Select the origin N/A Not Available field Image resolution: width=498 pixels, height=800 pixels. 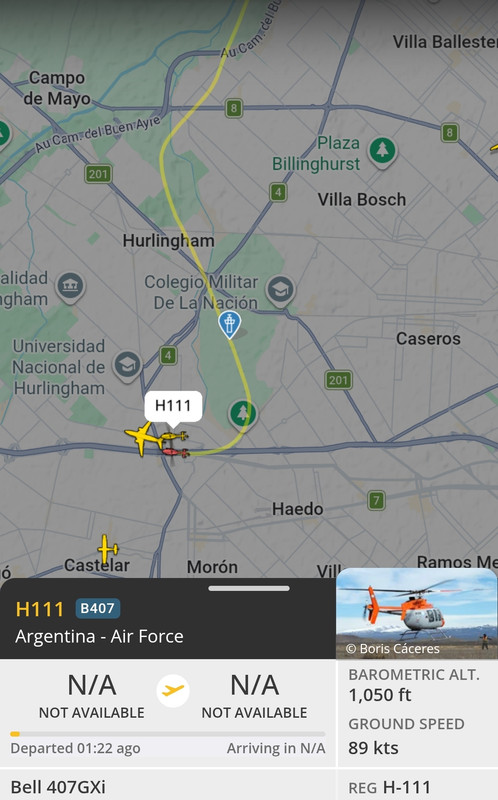(92, 696)
